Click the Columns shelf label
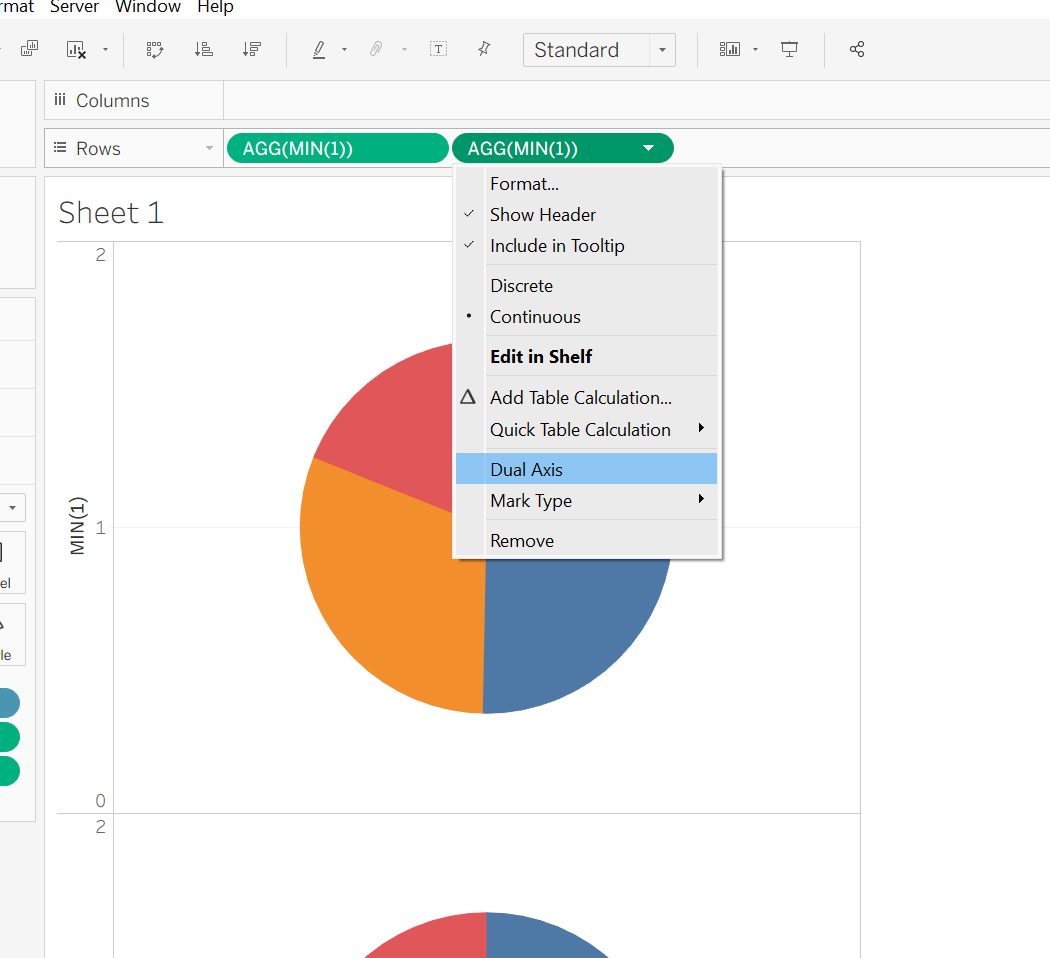 pyautogui.click(x=112, y=100)
